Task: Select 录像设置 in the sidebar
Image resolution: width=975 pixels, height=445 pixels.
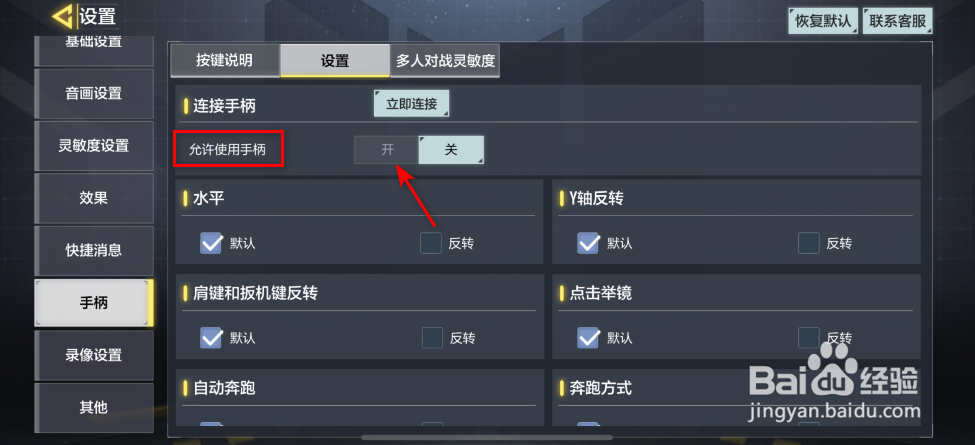Action: pyautogui.click(x=94, y=356)
